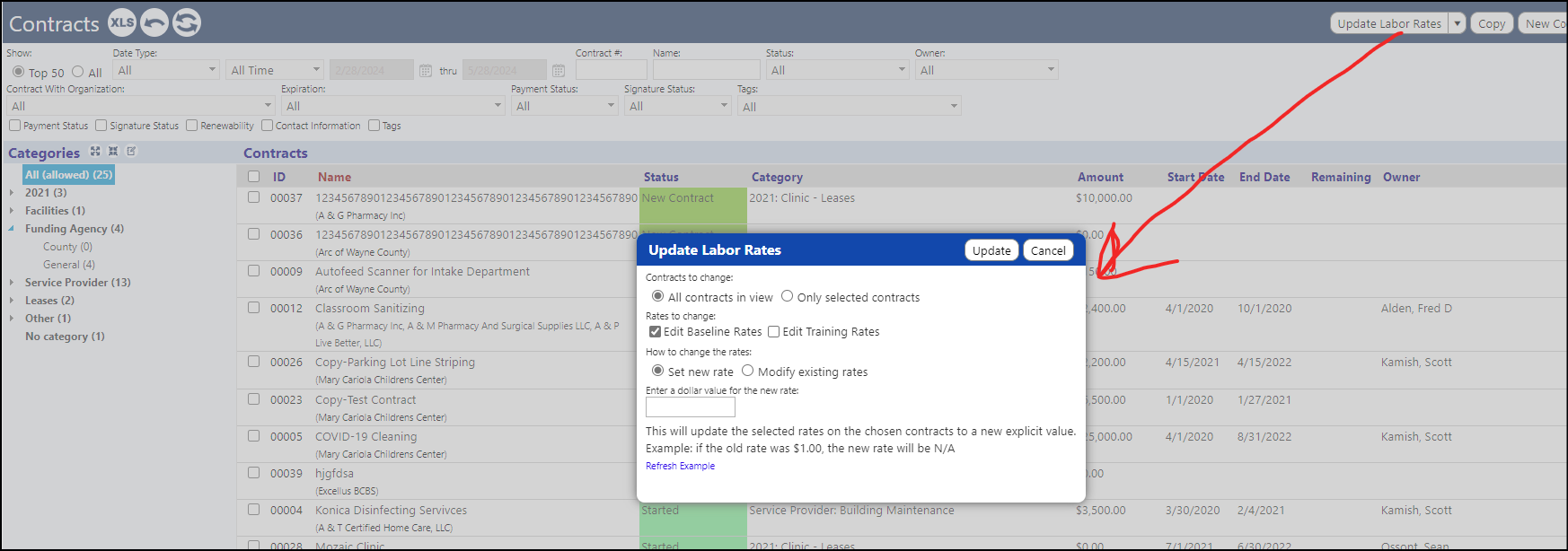Open the Signature Status filter dropdown

(x=678, y=106)
